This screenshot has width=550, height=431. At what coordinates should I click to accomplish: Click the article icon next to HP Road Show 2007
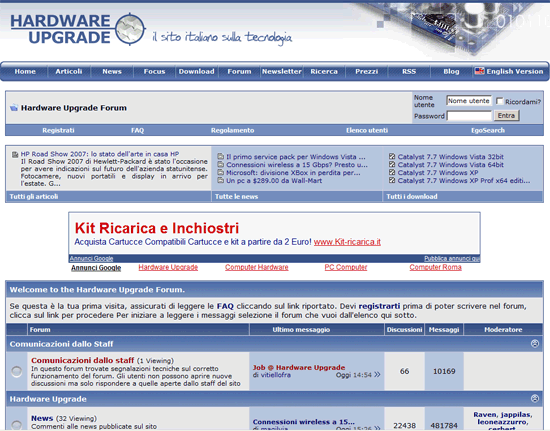(x=15, y=155)
